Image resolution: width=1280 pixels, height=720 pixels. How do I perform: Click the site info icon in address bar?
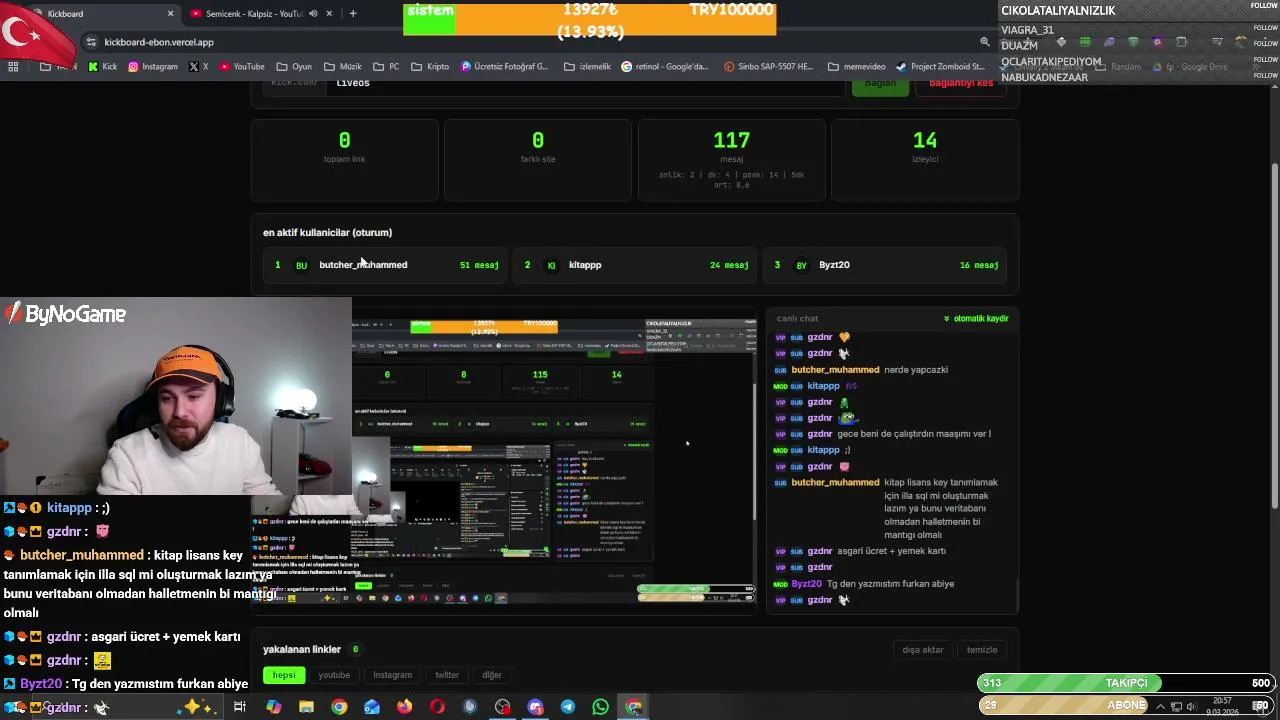tap(92, 42)
